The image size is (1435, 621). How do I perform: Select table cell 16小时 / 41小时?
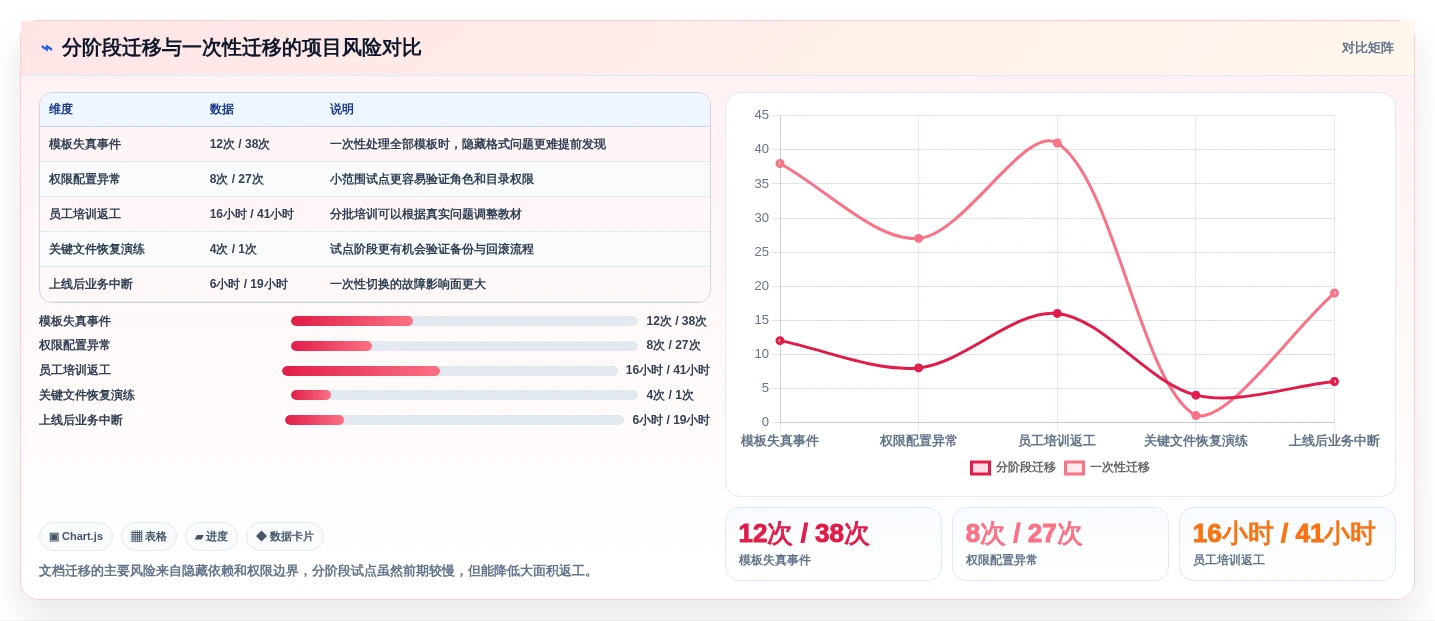coord(252,214)
